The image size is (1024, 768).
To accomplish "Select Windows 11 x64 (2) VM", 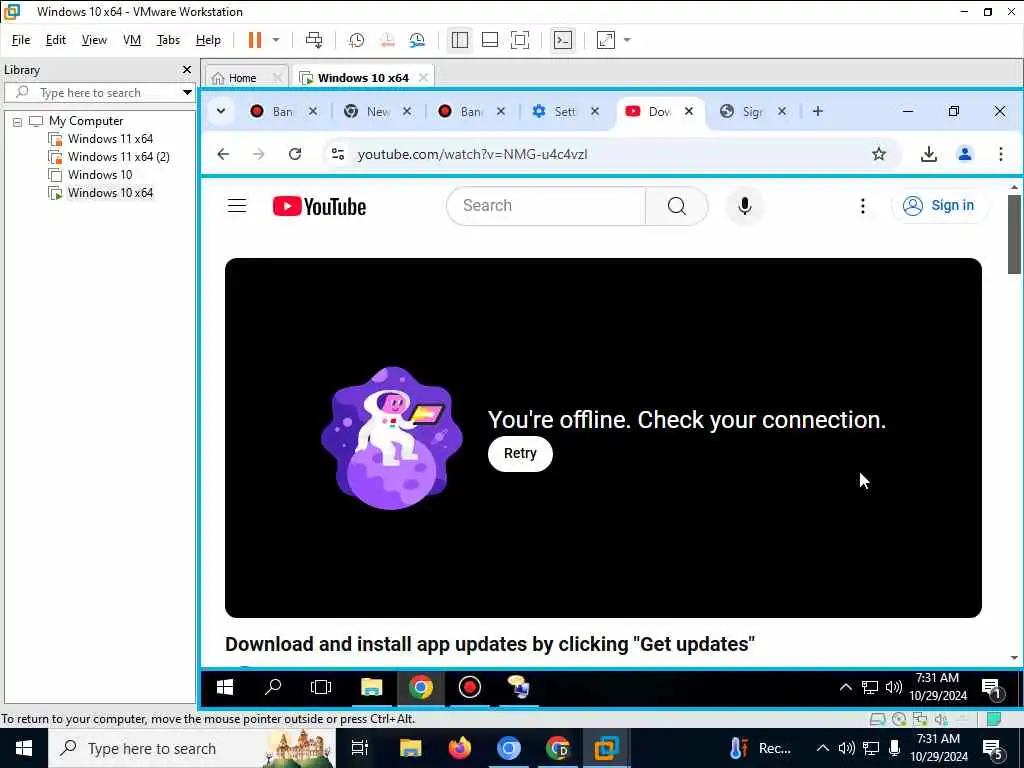I will 118,157.
